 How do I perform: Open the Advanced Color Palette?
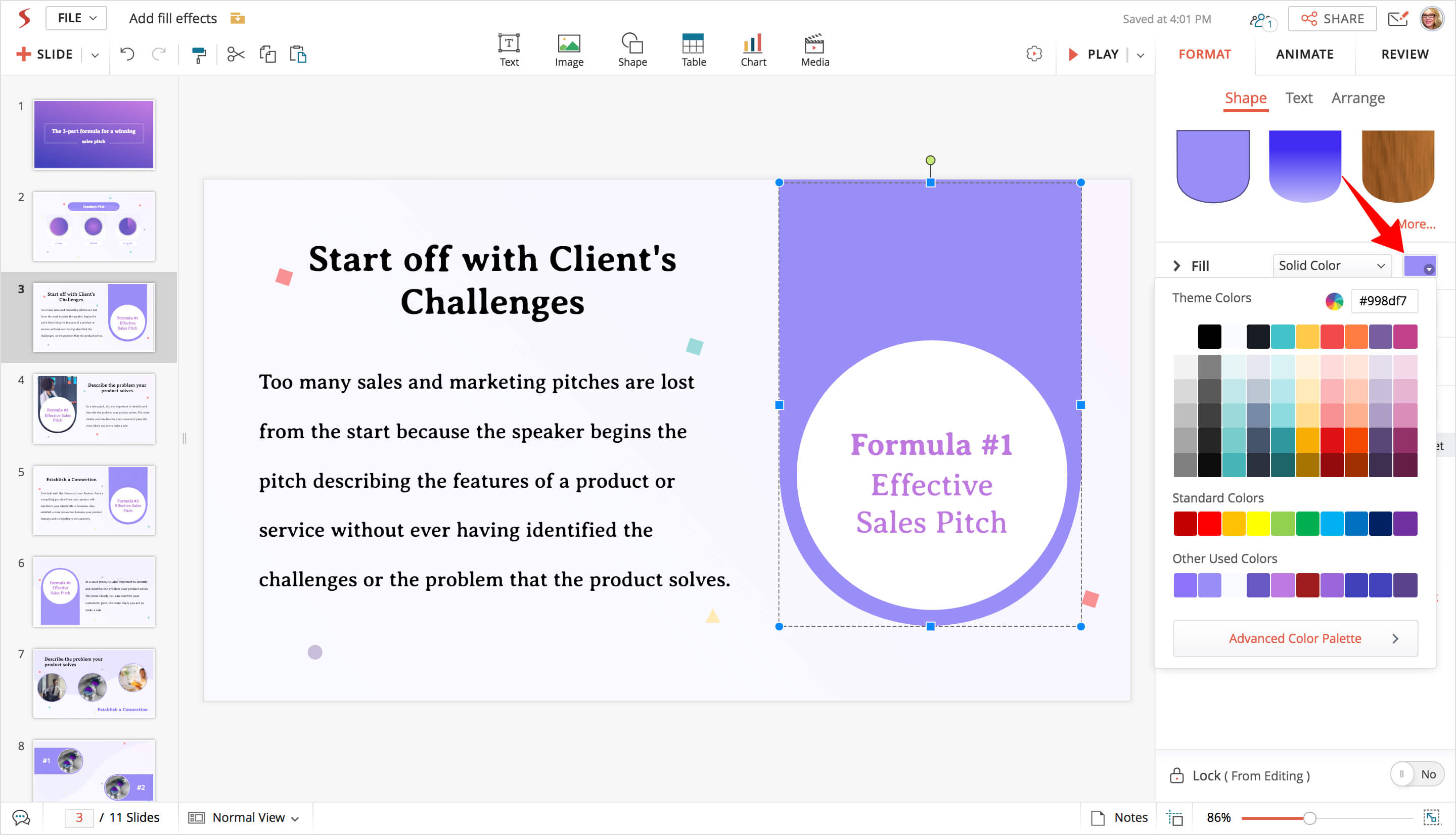point(1295,638)
